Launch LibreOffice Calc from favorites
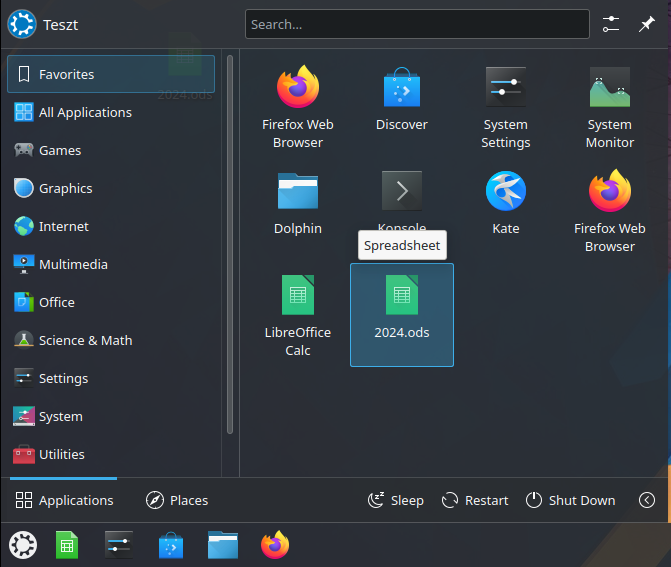 (x=298, y=315)
